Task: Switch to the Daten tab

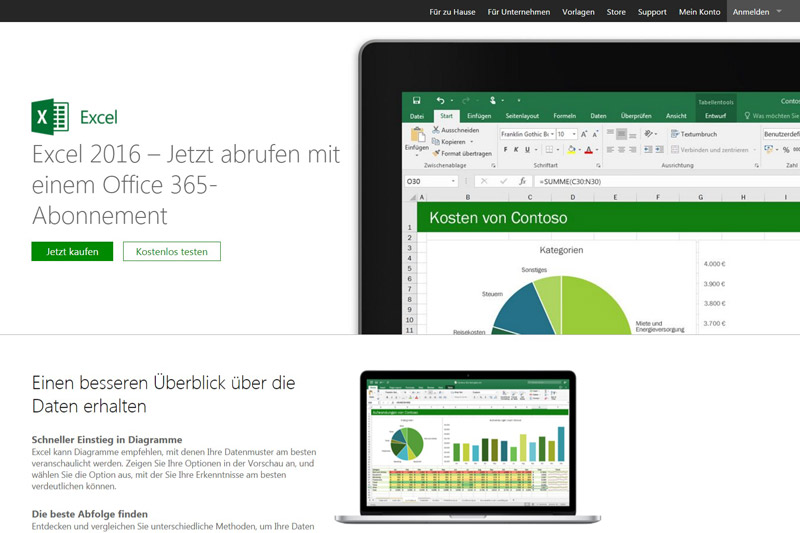Action: point(598,116)
